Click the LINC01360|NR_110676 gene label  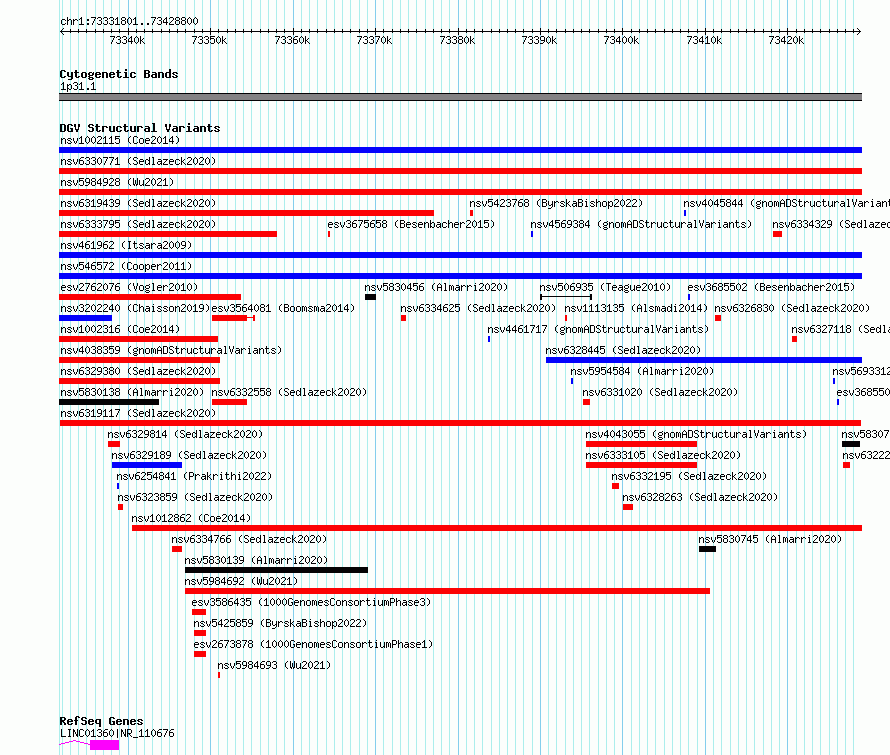click(117, 733)
